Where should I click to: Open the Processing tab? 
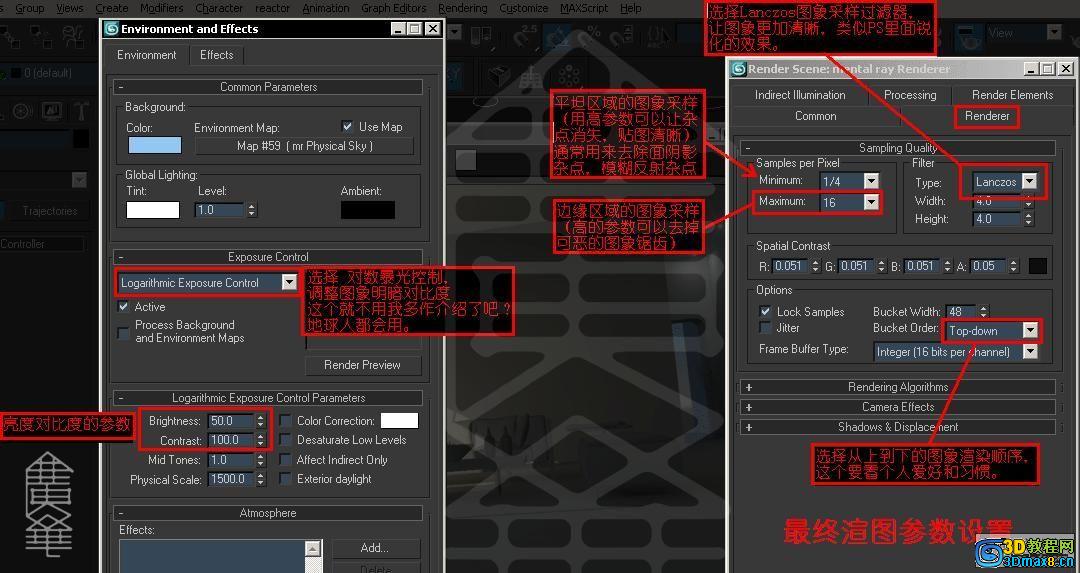[910, 95]
